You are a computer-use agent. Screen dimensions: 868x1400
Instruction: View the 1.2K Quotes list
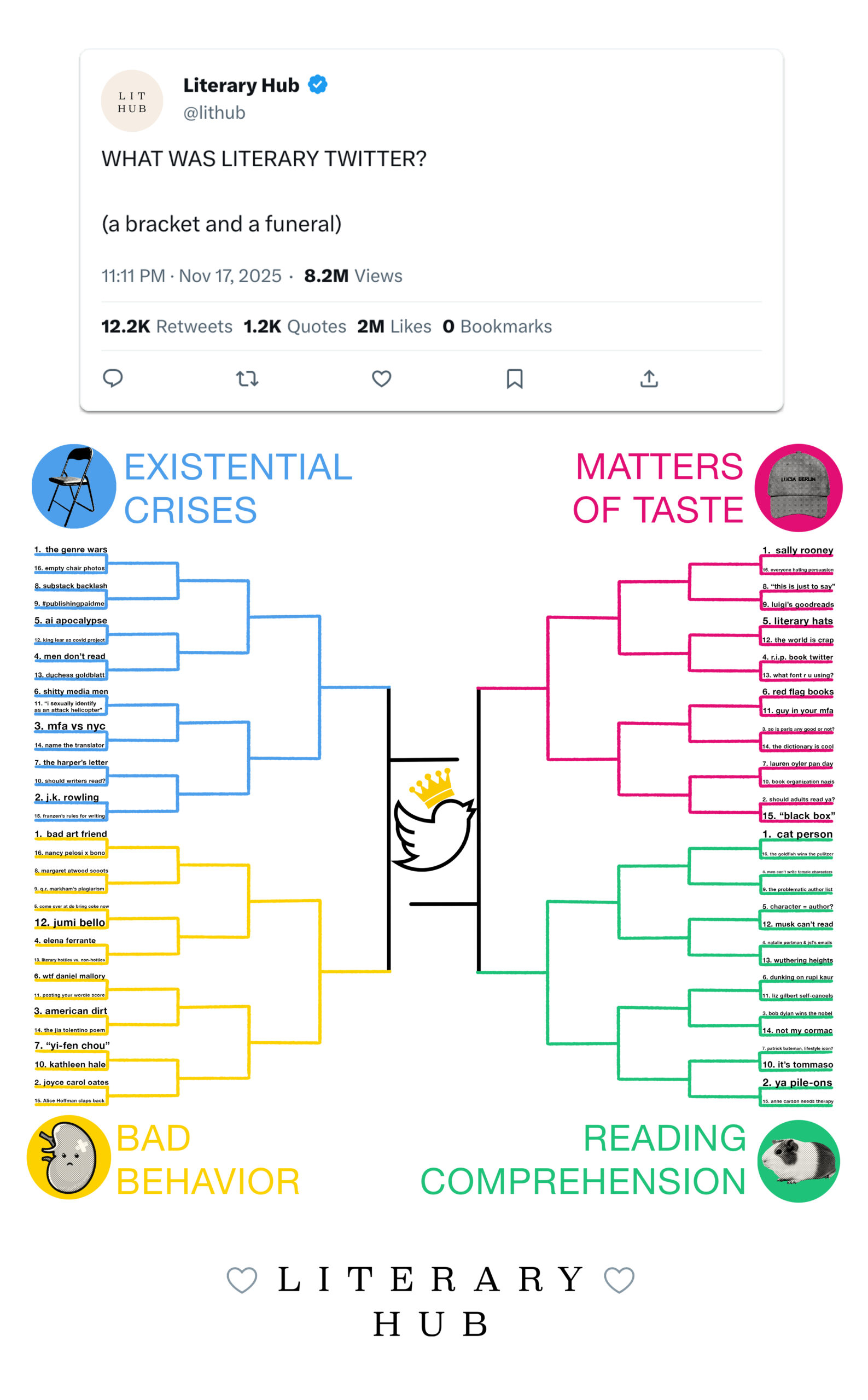point(294,326)
